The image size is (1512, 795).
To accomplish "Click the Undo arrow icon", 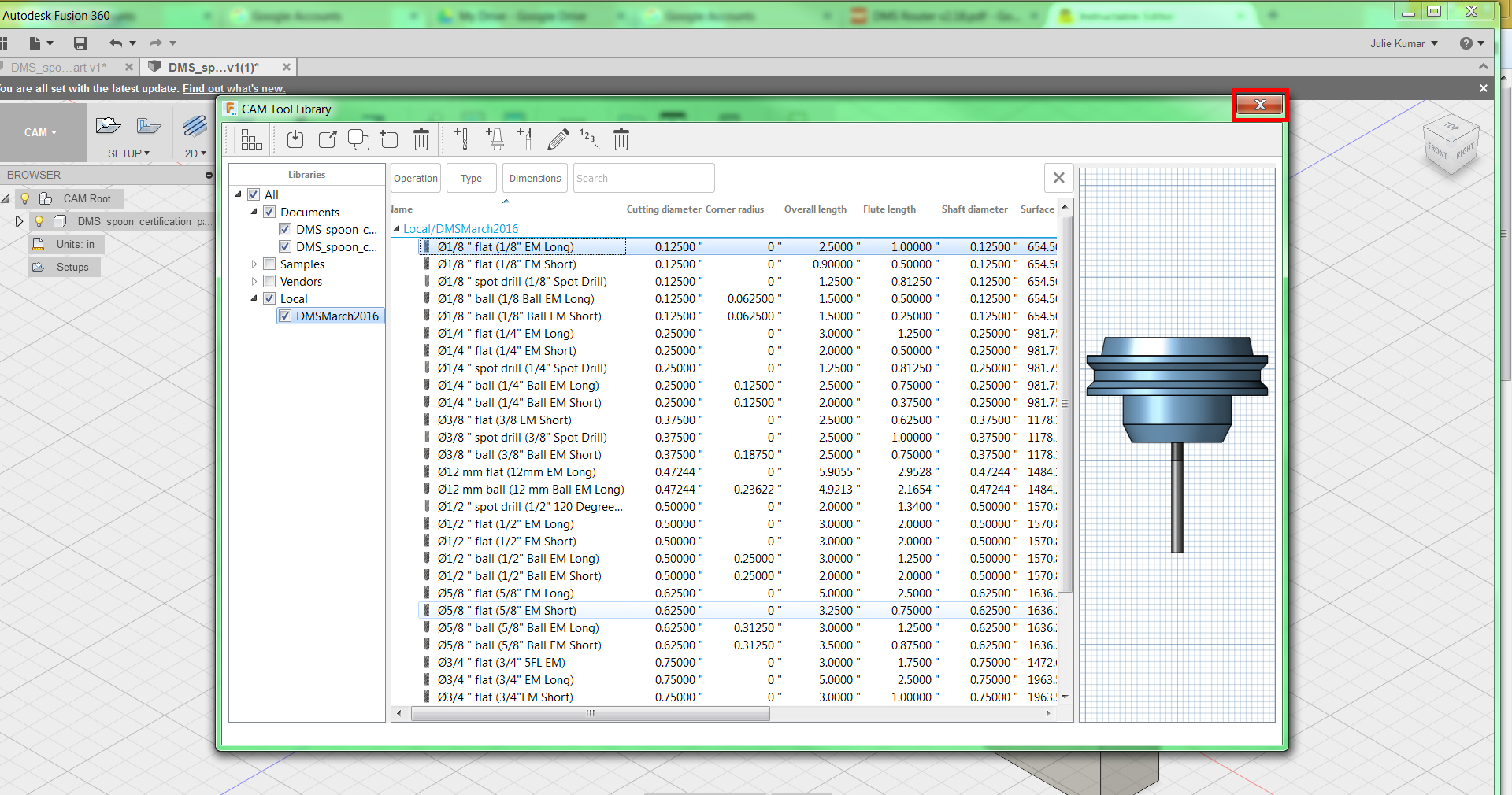I will 116,43.
